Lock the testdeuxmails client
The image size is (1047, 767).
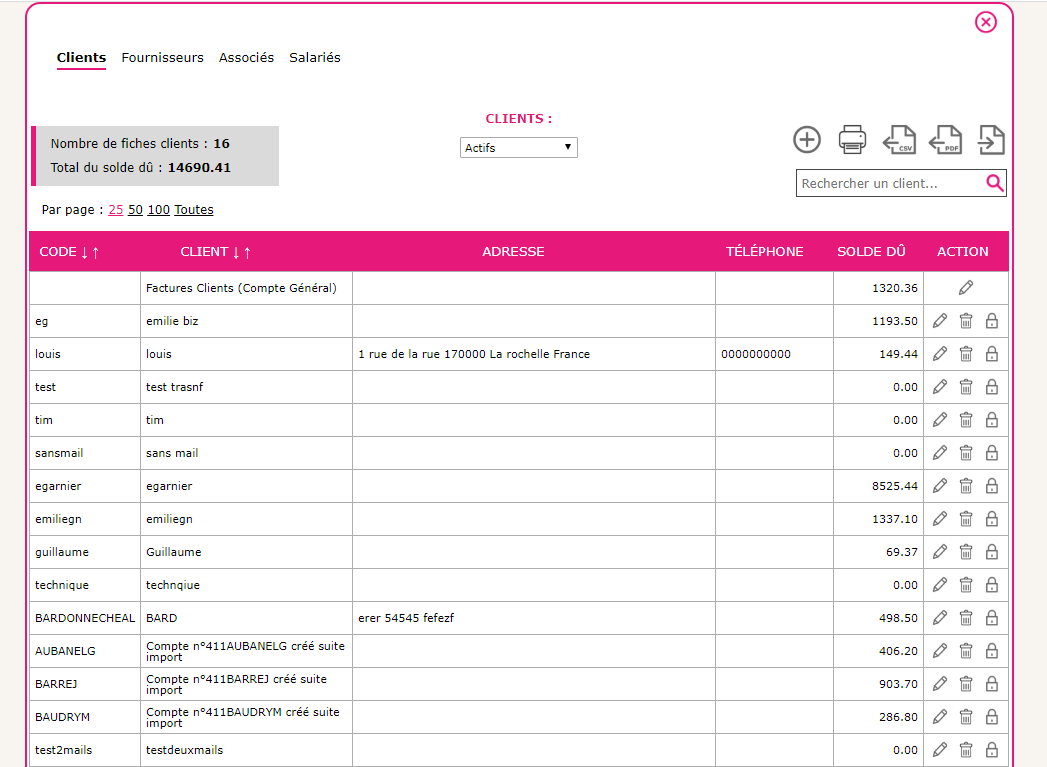pyautogui.click(x=992, y=750)
